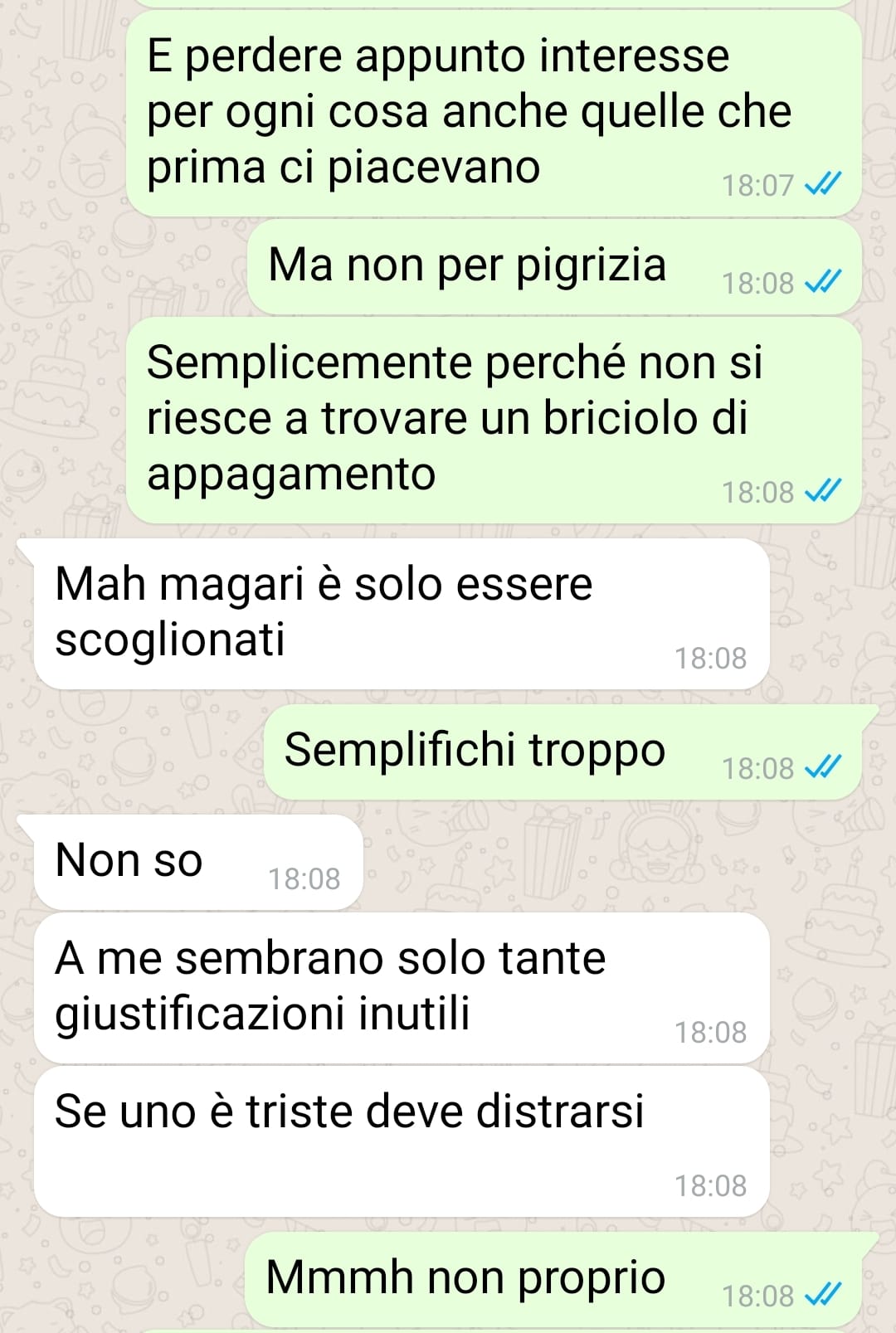Tap double-check icon on "Mmmh non proprio"

pyautogui.click(x=823, y=1294)
